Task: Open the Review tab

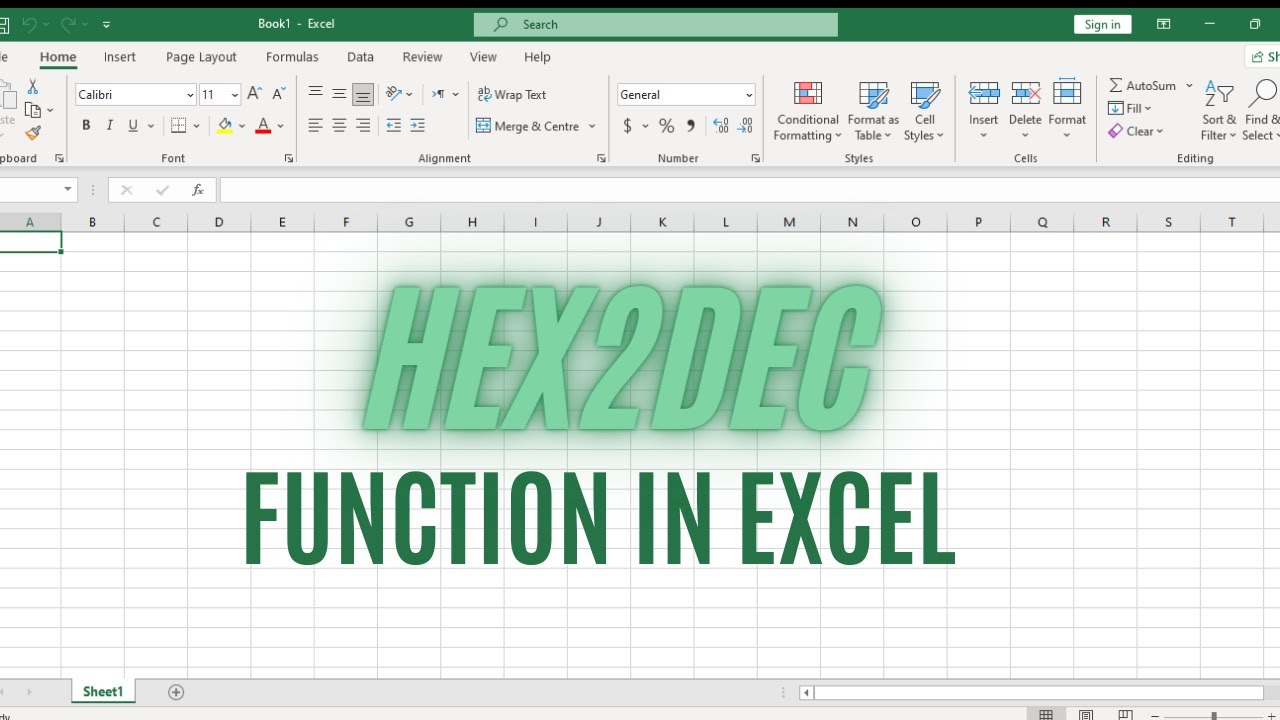Action: pyautogui.click(x=422, y=57)
